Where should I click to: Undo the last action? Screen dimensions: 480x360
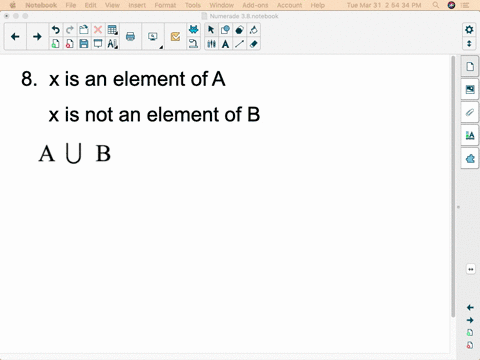(x=56, y=30)
